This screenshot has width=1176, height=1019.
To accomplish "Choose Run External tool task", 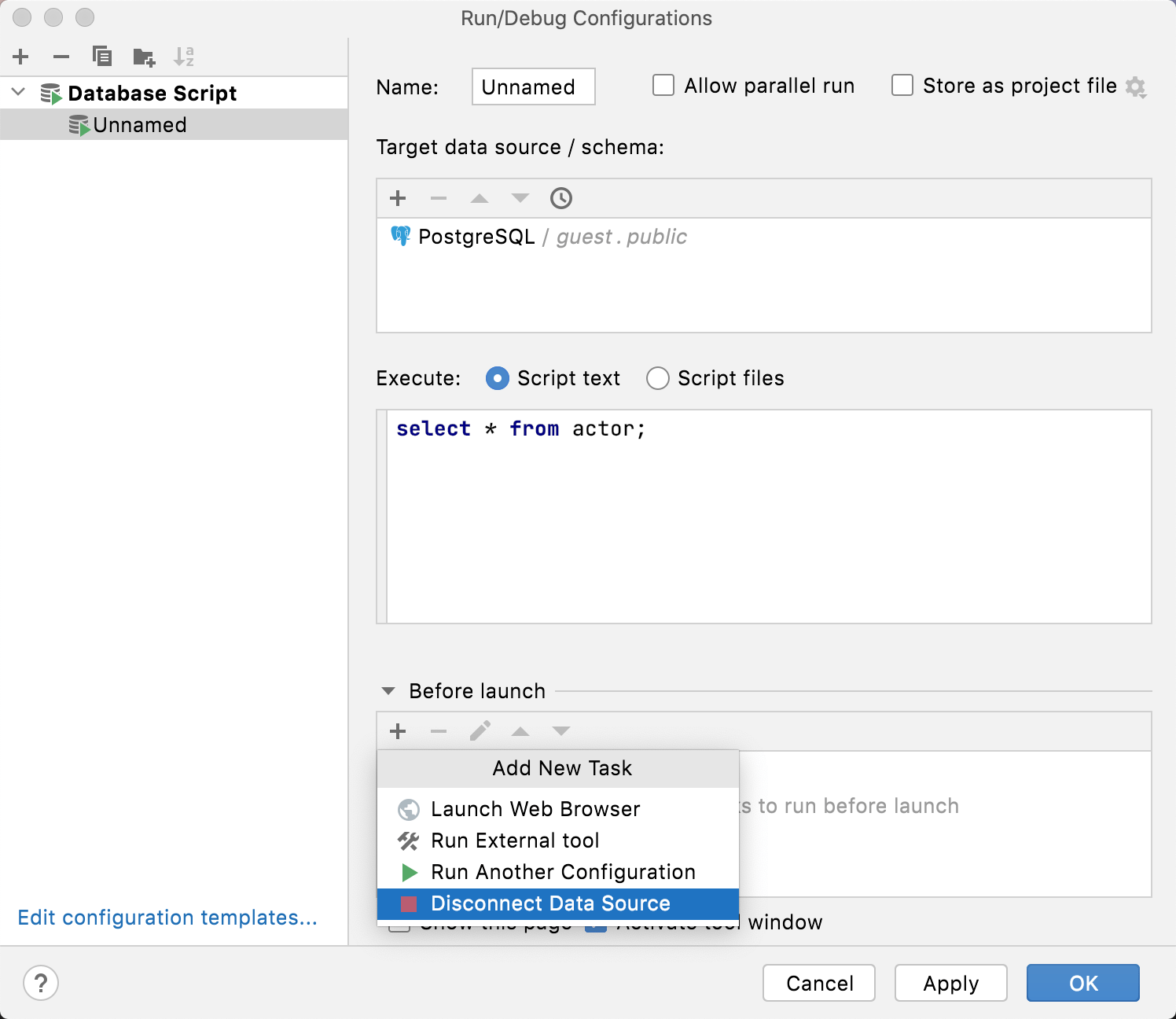I will 558,841.
